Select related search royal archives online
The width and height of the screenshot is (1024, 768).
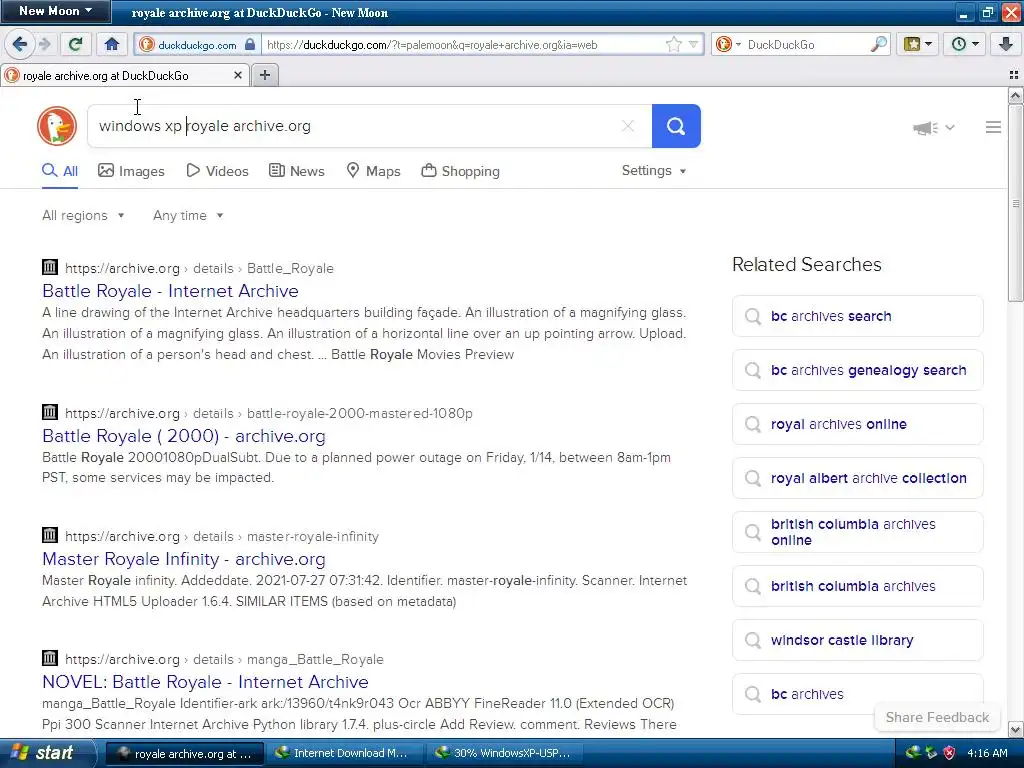[857, 424]
